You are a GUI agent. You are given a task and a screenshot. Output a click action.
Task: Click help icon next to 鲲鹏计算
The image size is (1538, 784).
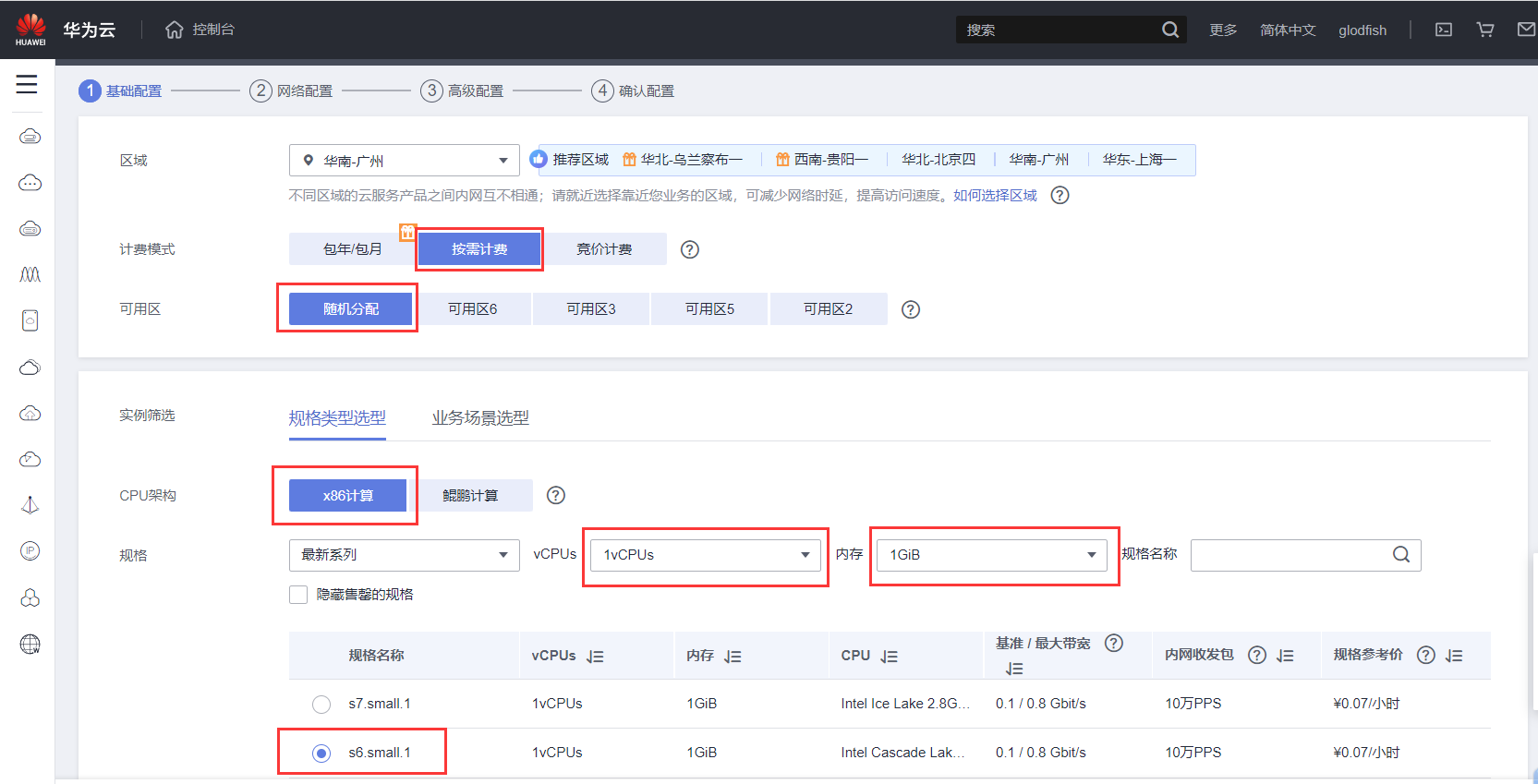[x=556, y=495]
